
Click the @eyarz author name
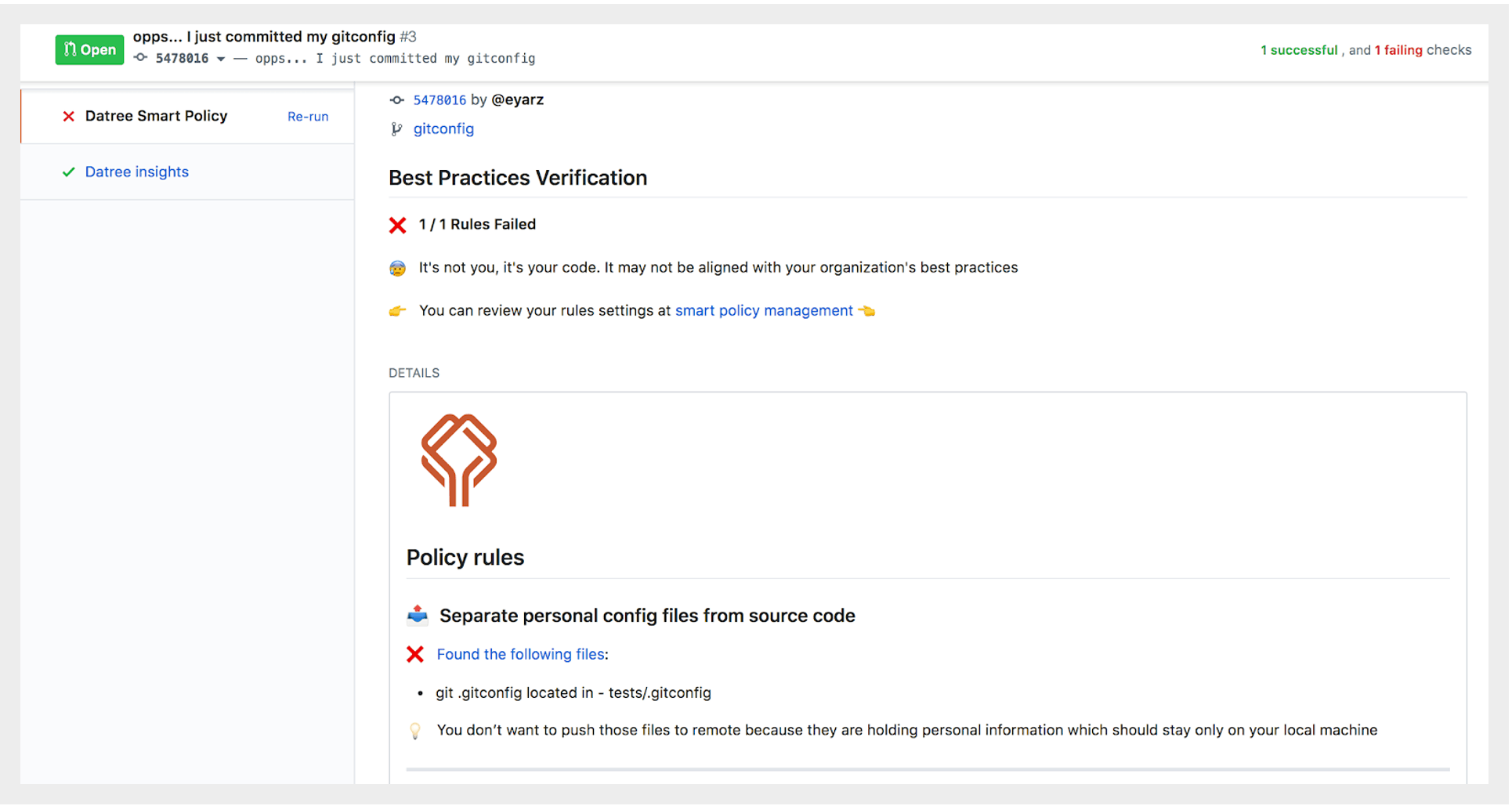click(517, 99)
